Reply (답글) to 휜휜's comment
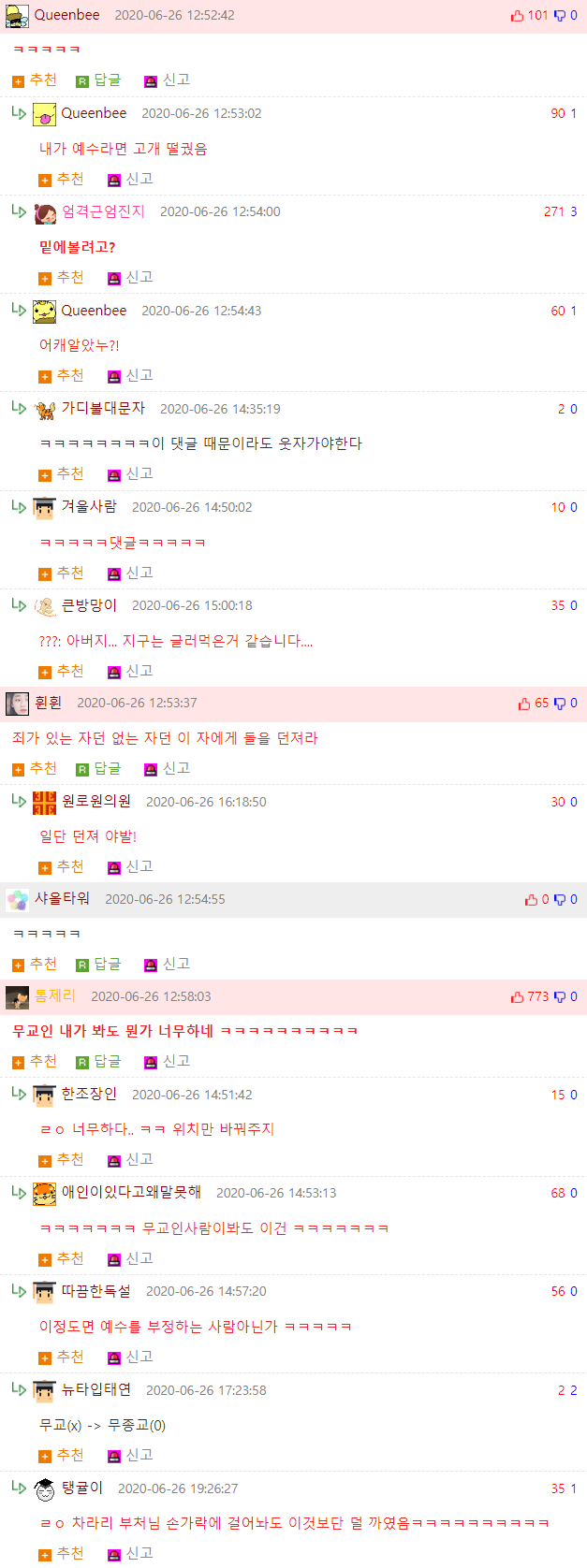Viewport: 587px width, 1568px height. coord(98,769)
